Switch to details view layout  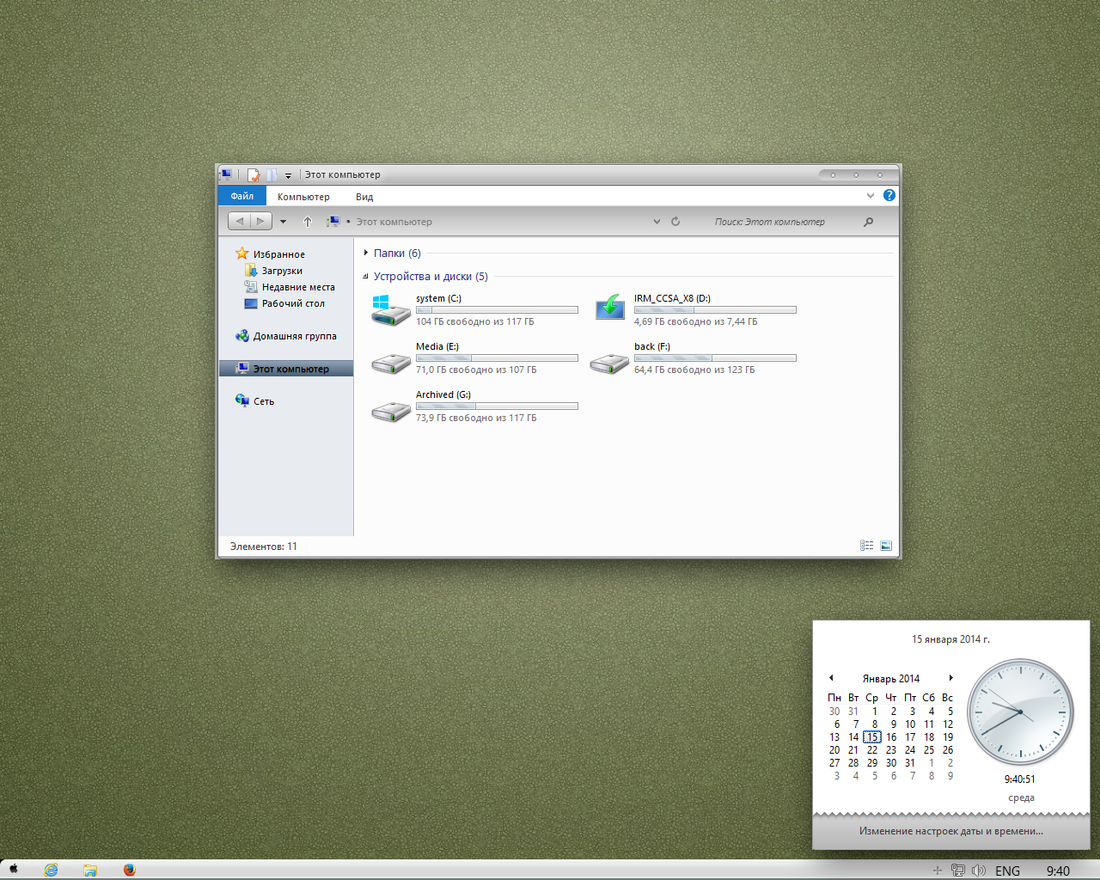coord(866,546)
